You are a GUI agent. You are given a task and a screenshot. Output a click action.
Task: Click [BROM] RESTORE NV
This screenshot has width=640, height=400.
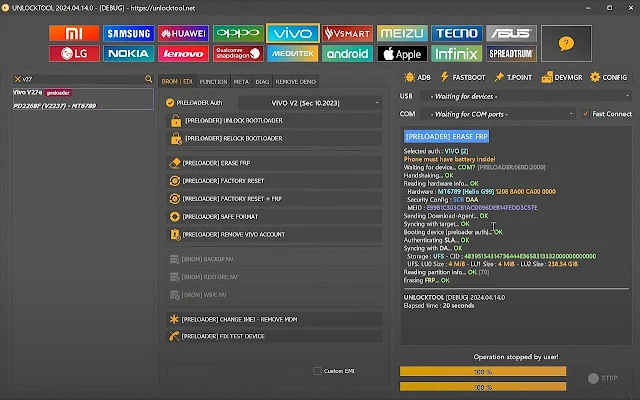click(x=274, y=277)
